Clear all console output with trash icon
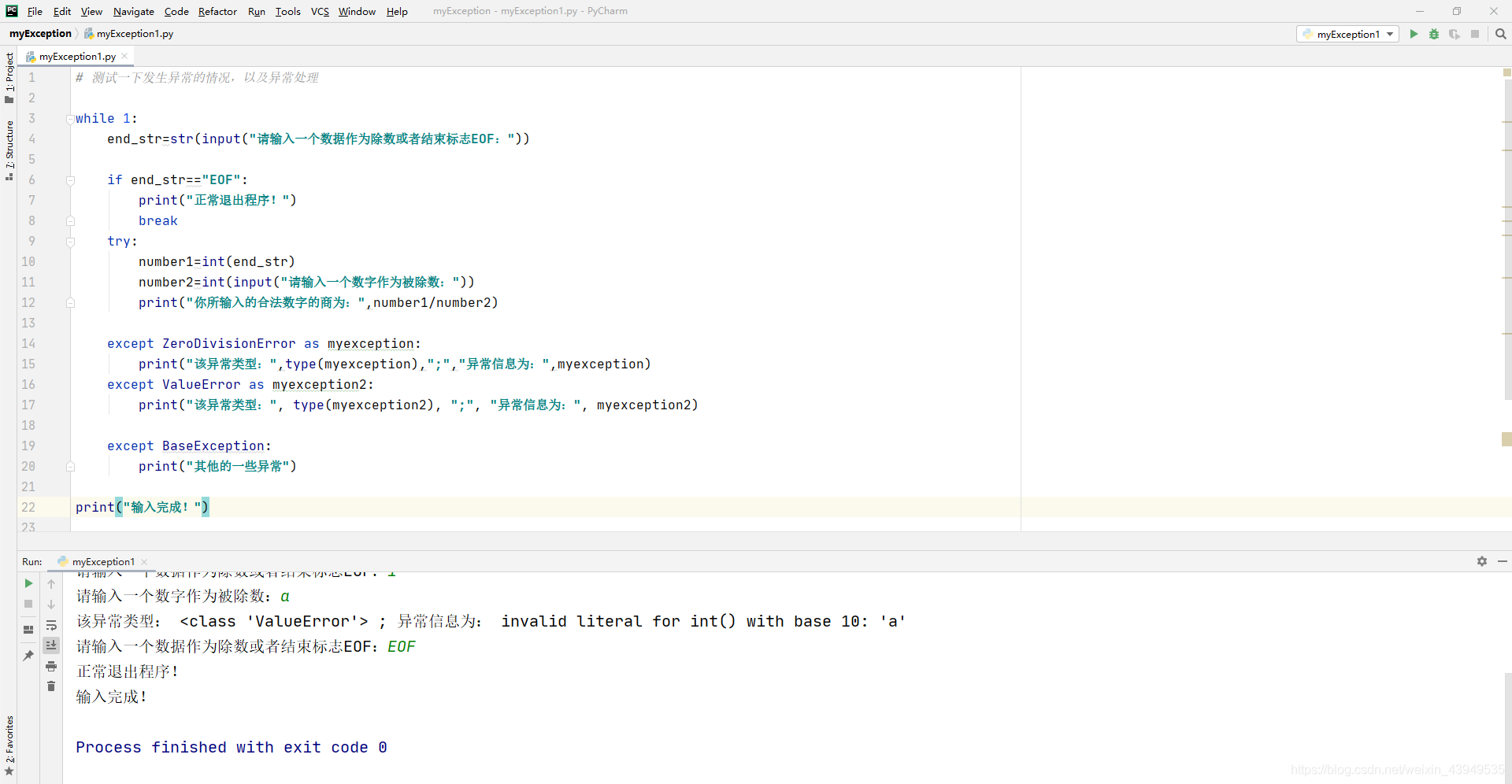 (x=51, y=686)
